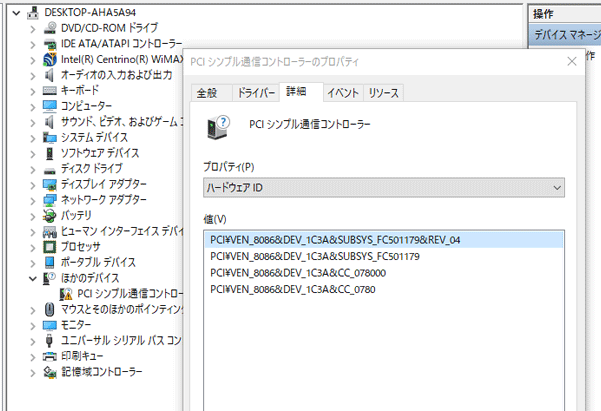Click the プロセッサ processor icon
Viewport: 601px width, 411px height.
pos(50,246)
